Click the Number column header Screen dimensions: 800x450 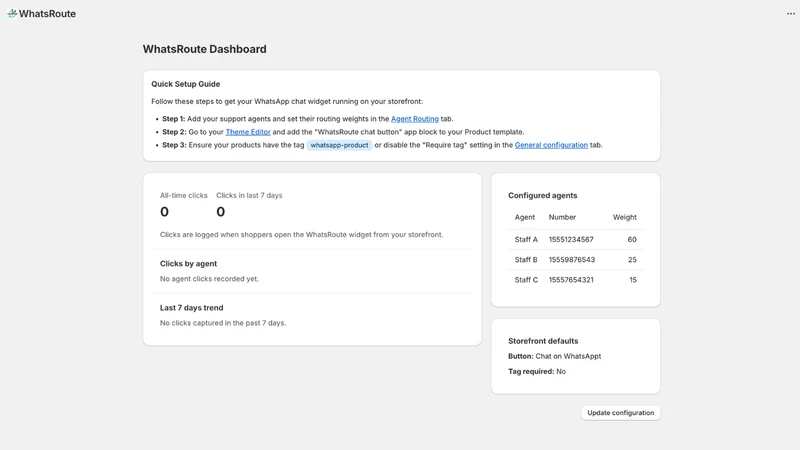coord(562,217)
